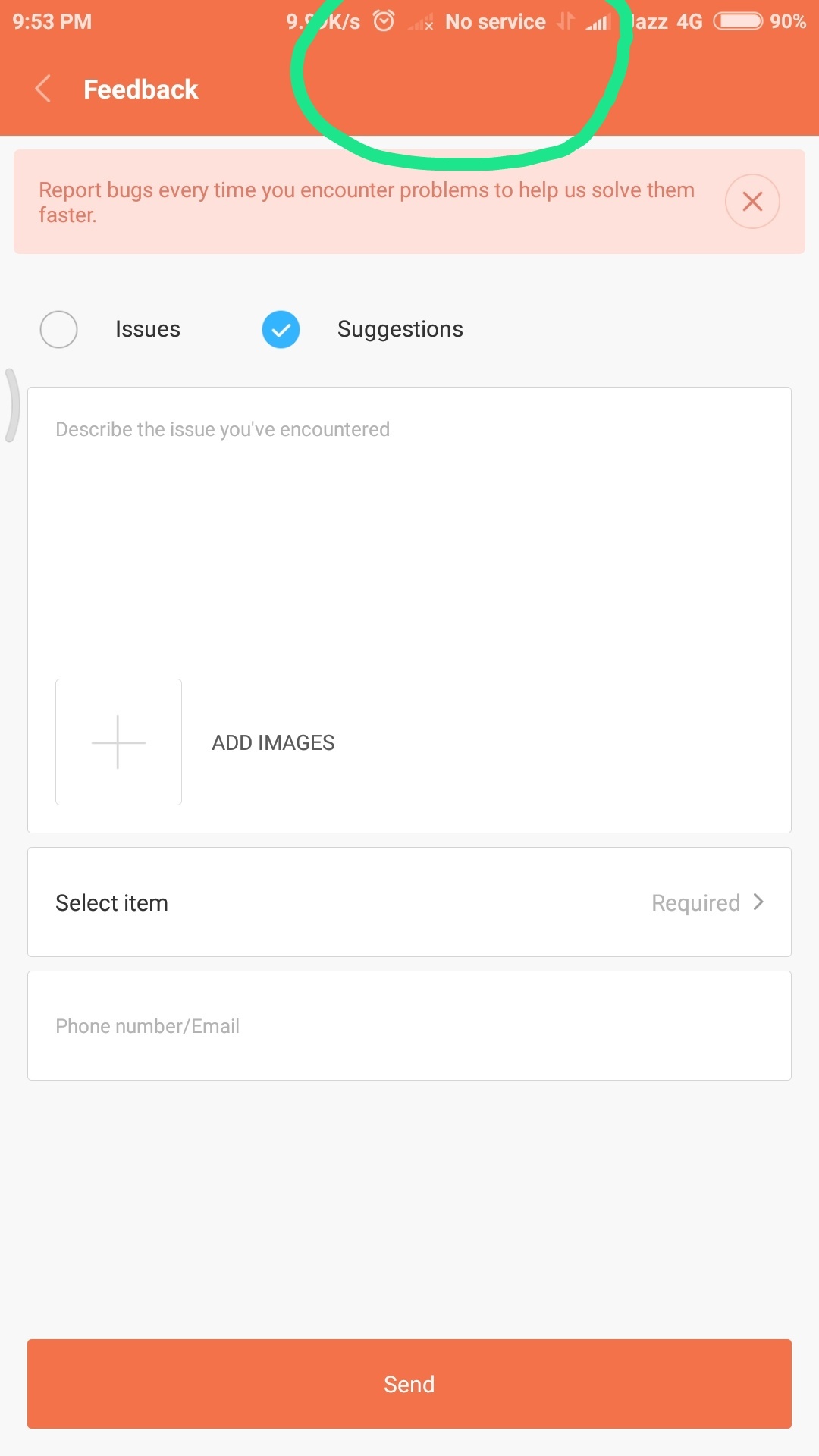Tap the data transfer arrows icon

(x=565, y=21)
